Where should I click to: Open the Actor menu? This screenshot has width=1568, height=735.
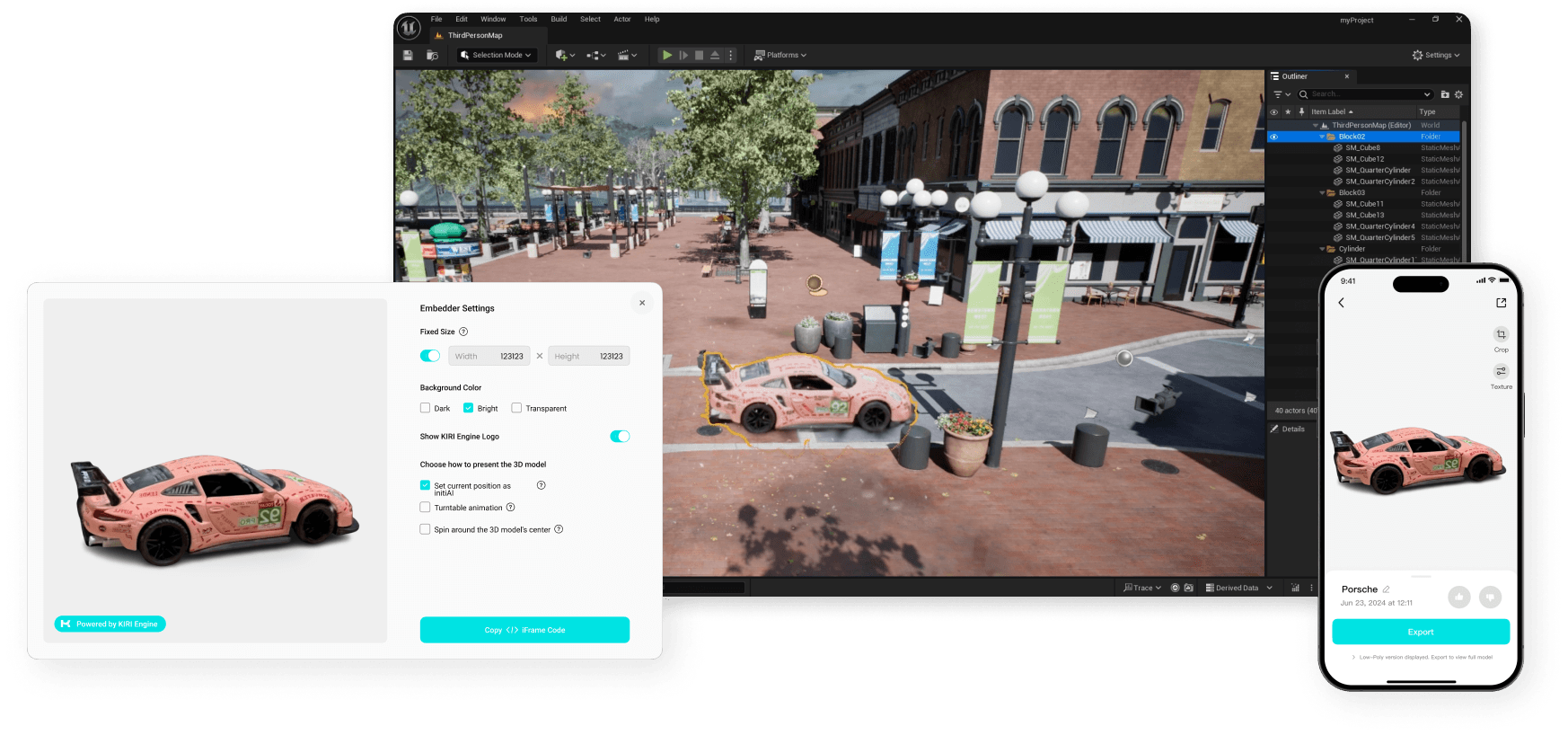point(621,19)
